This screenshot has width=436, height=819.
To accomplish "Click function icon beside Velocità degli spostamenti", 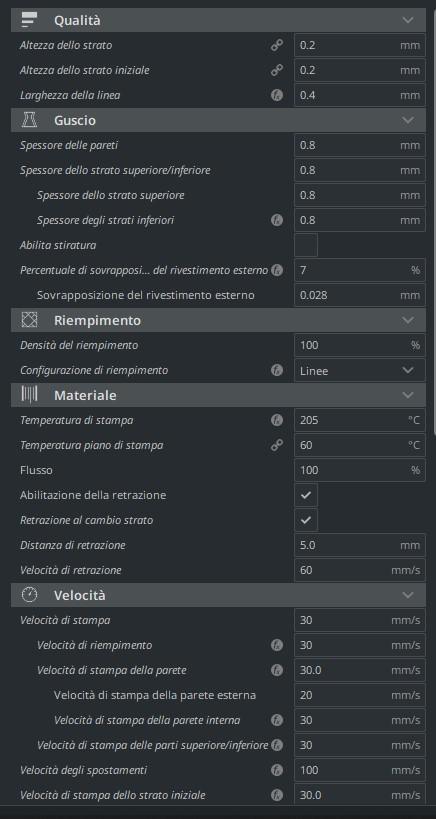I will pos(277,770).
